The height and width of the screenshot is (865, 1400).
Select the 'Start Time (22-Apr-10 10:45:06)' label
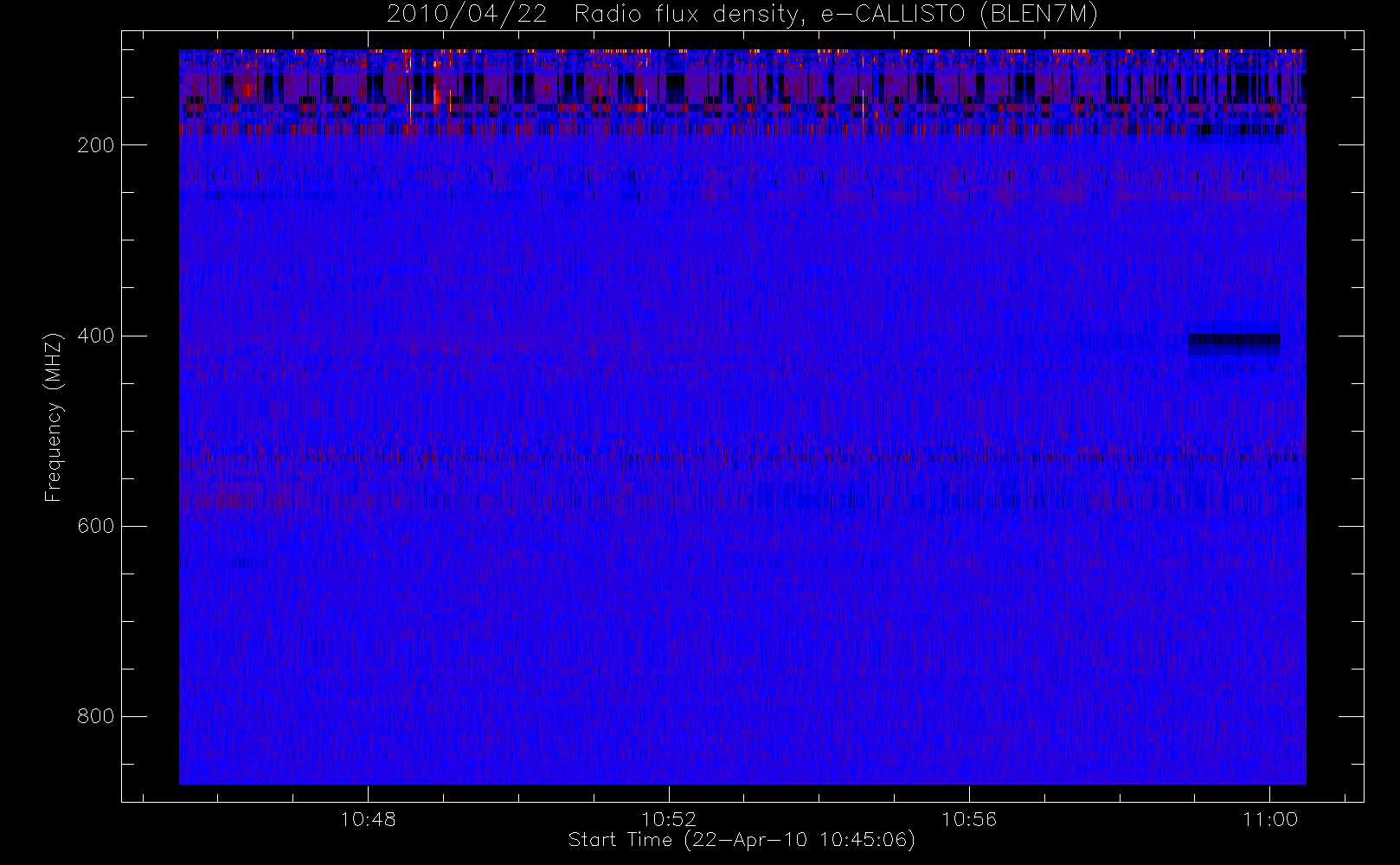[x=742, y=840]
